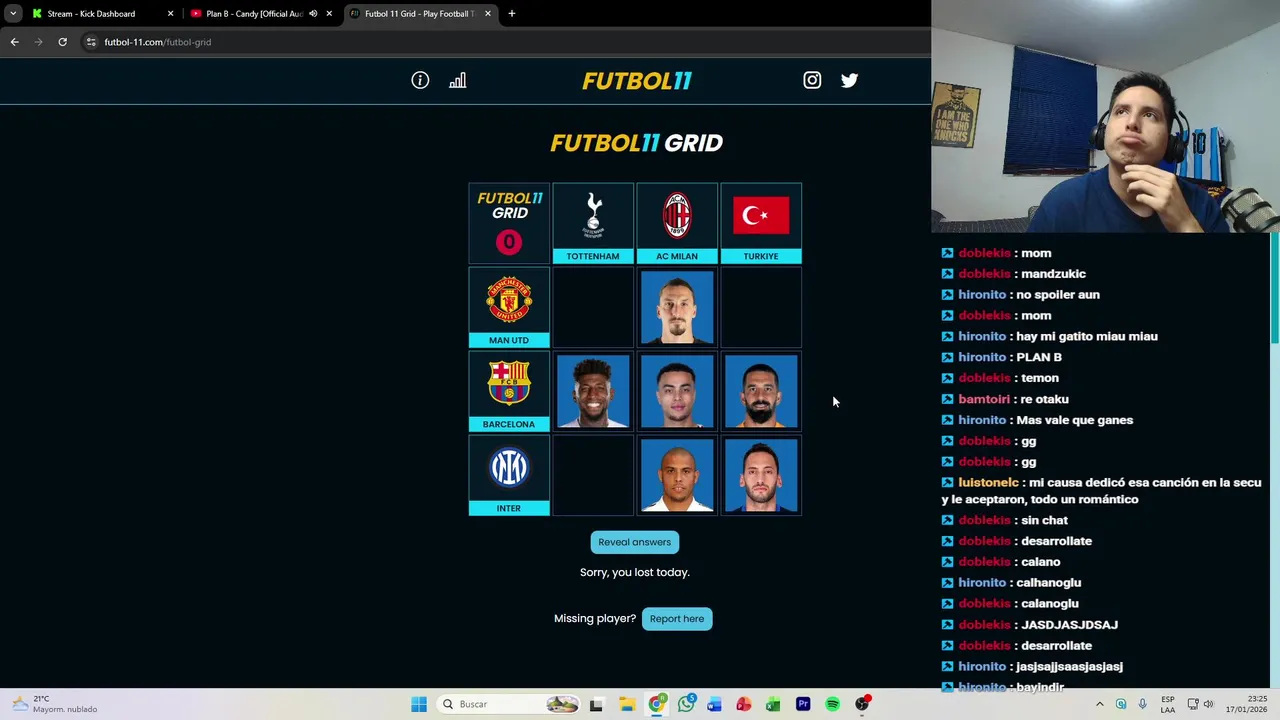Select empty cell for Man Utd and Turkiye
Image resolution: width=1280 pixels, height=720 pixels.
(x=761, y=307)
